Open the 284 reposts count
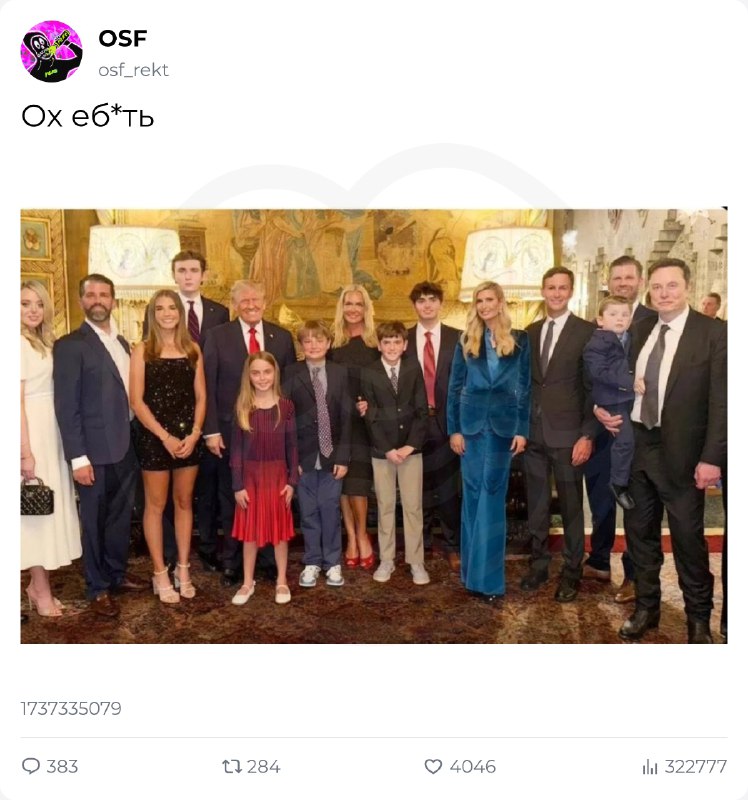This screenshot has width=748, height=800. [x=263, y=766]
